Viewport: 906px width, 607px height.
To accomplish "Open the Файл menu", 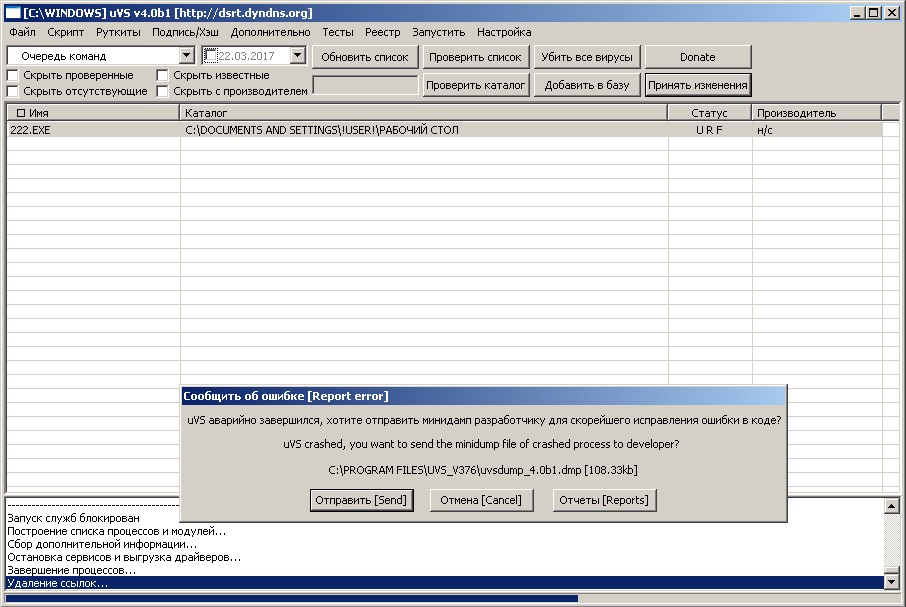I will click(x=23, y=32).
